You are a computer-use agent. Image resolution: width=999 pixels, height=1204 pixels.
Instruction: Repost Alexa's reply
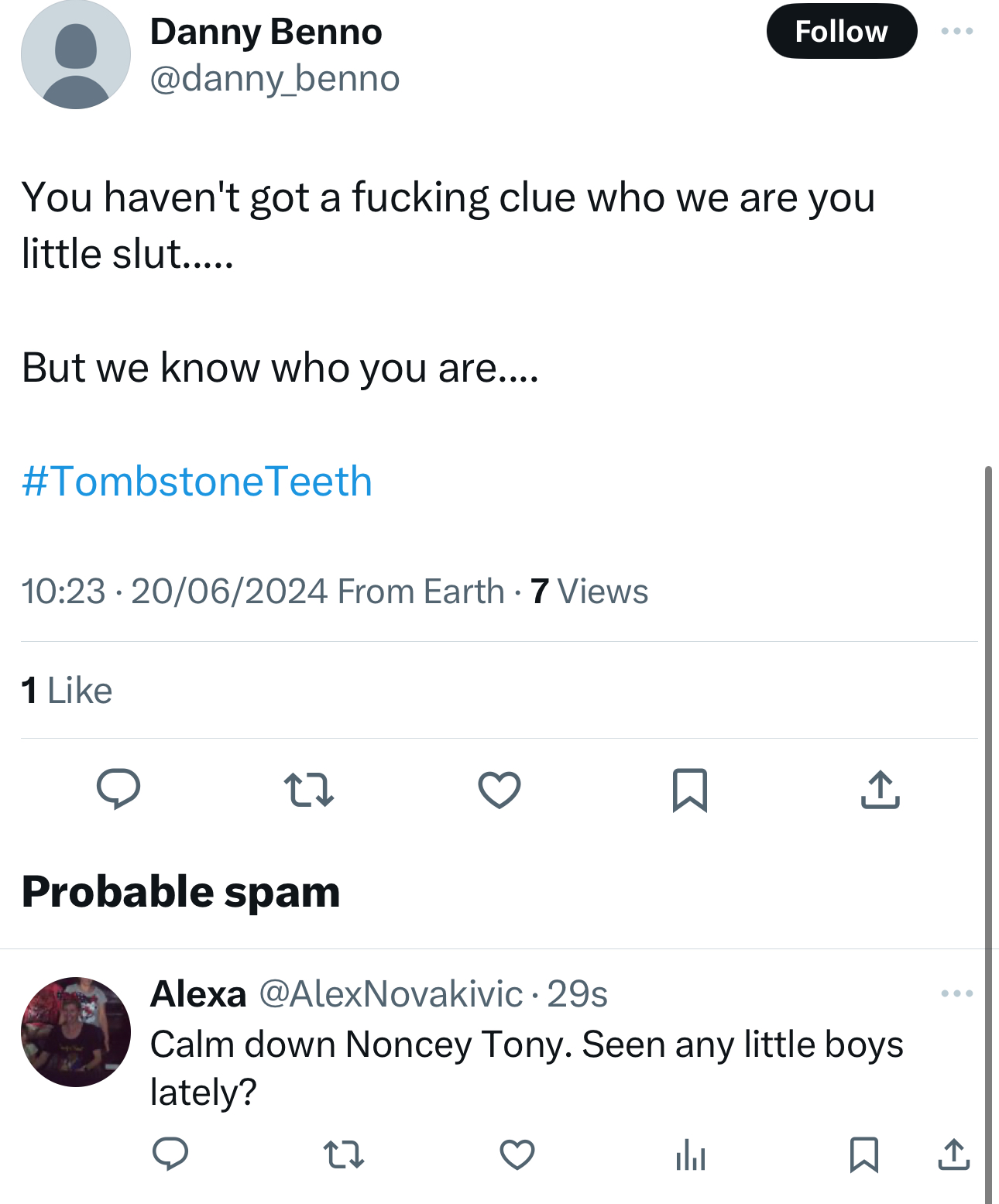(x=344, y=1154)
